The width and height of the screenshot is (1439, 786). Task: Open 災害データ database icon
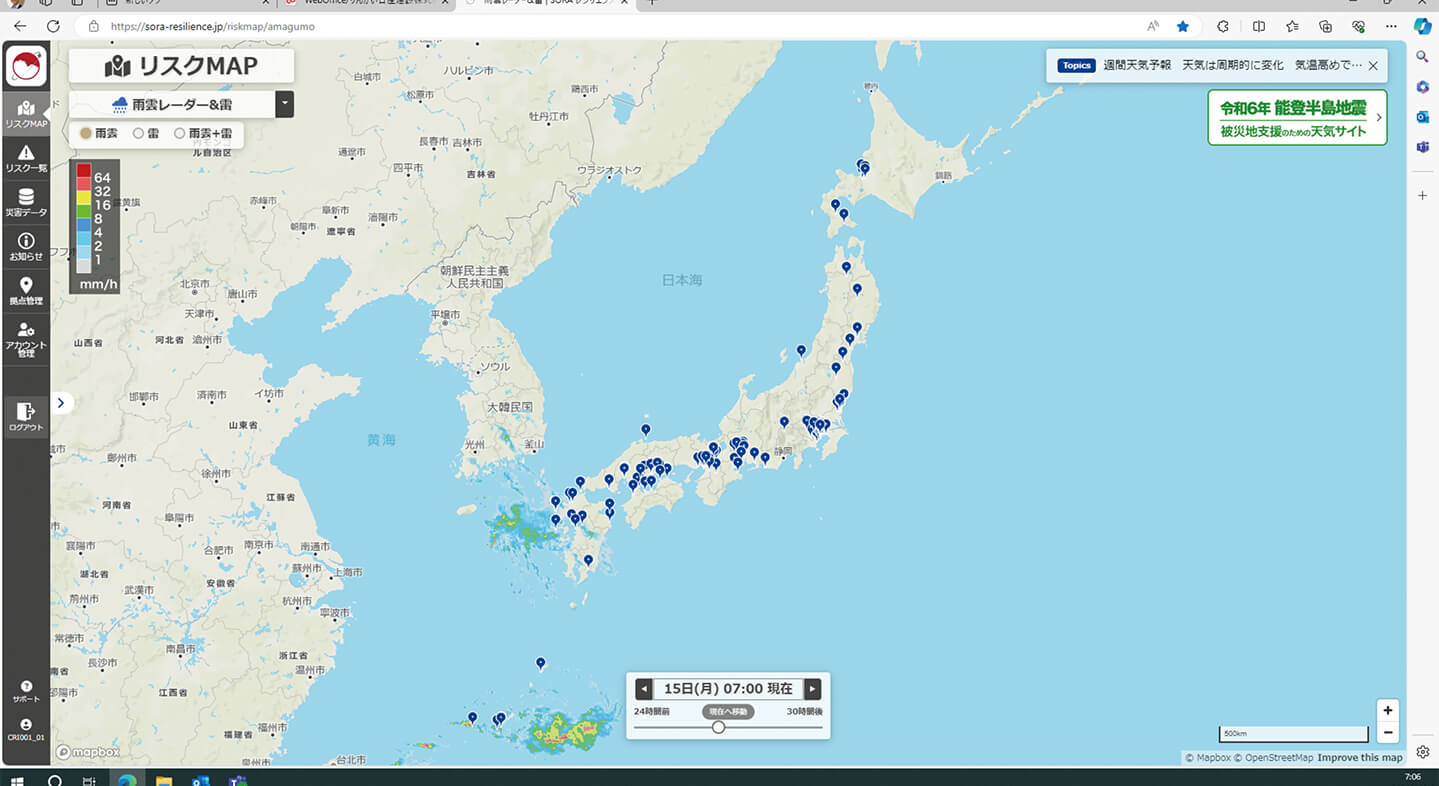coord(26,202)
